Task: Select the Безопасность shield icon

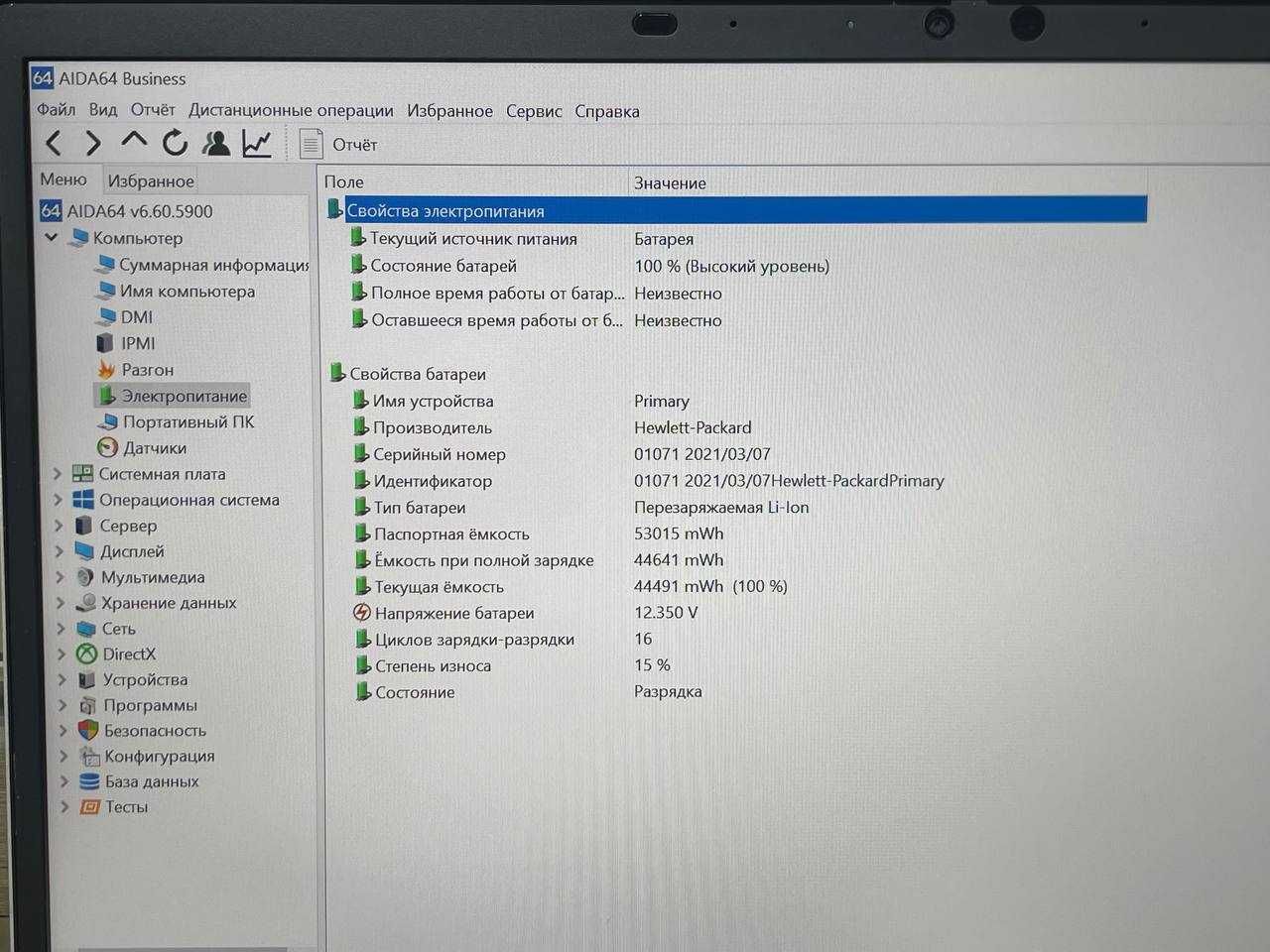Action: pyautogui.click(x=88, y=730)
